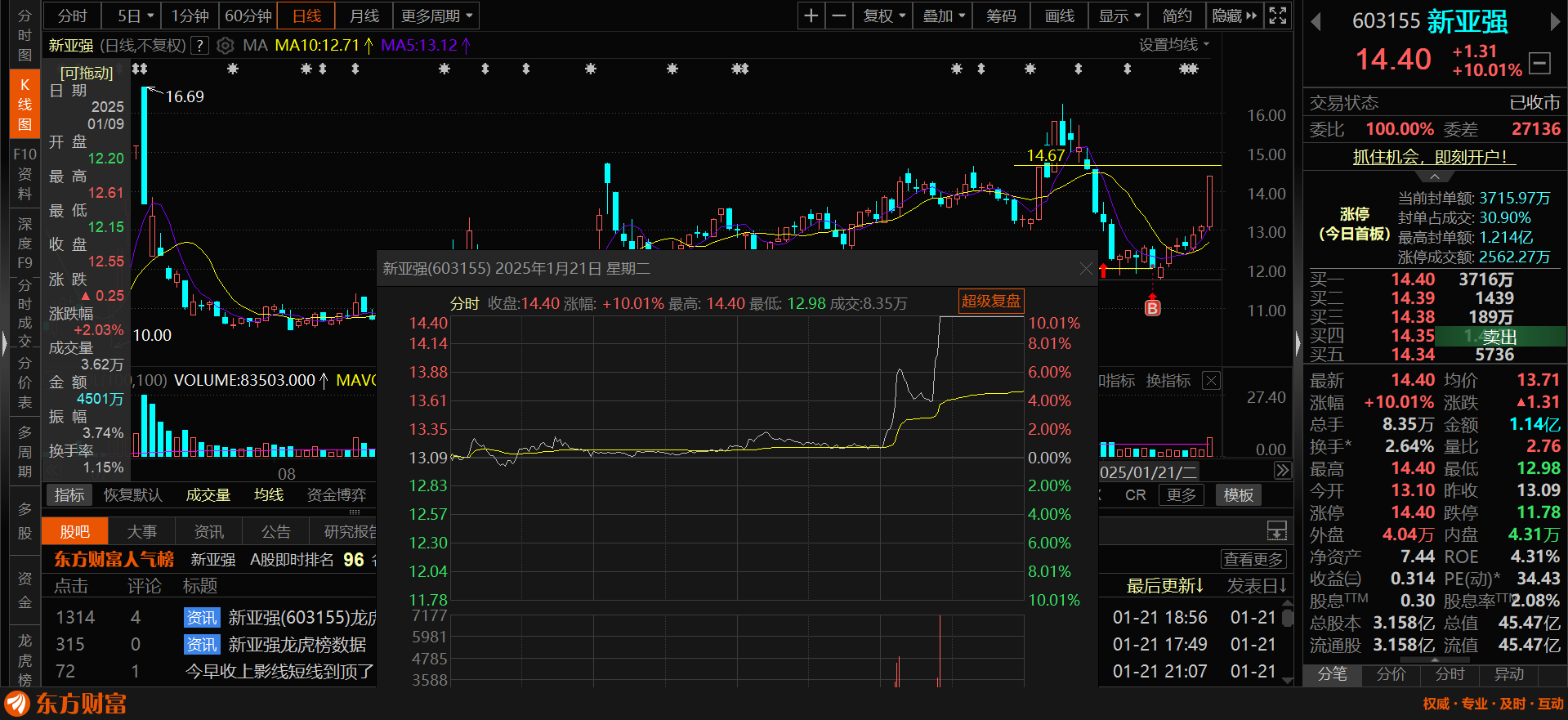Viewport: 1568px width, 720px height.
Task: Go to previous stock with left arrow
Action: [1316, 22]
